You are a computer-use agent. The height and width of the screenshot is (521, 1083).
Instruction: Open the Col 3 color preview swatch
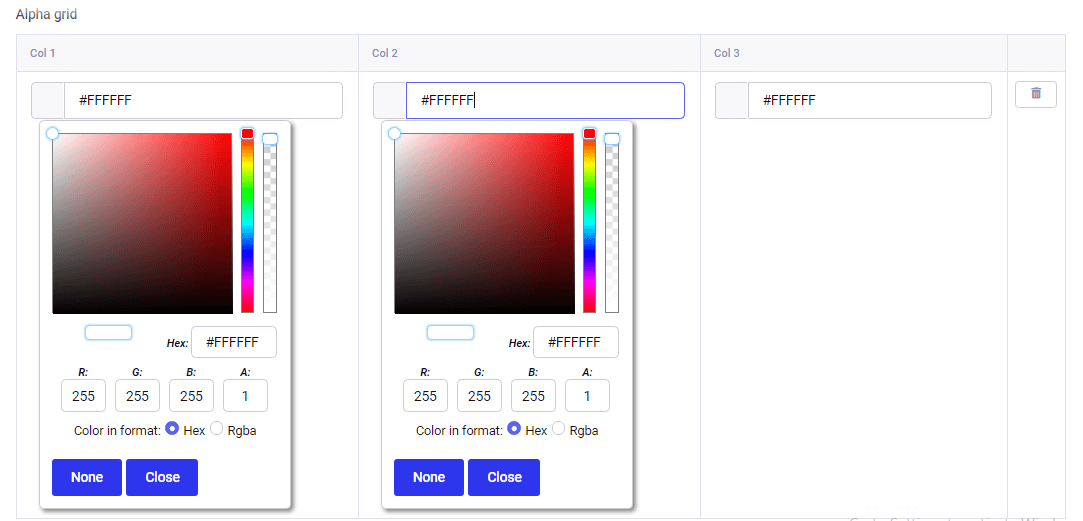732,101
